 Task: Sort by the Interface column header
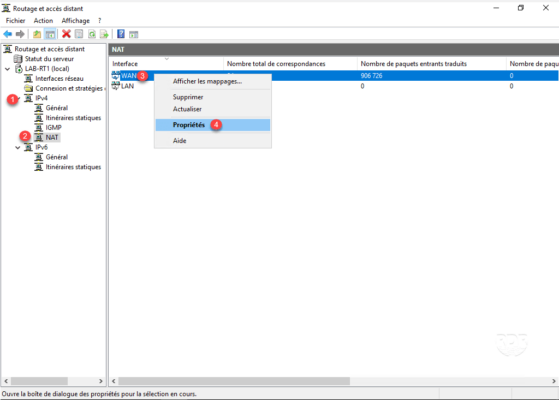pos(166,64)
